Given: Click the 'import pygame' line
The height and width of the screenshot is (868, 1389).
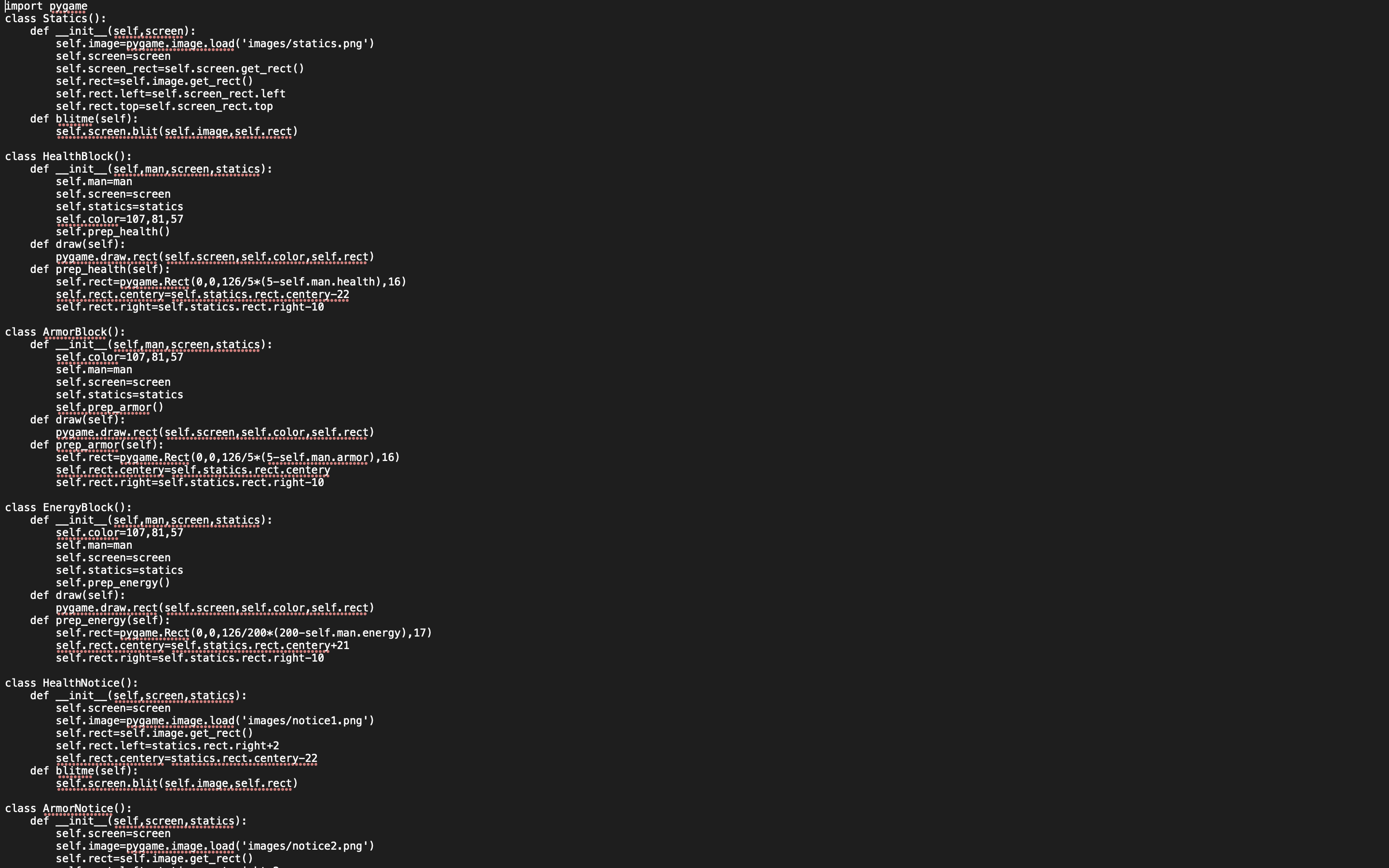Looking at the screenshot, I should 46,6.
